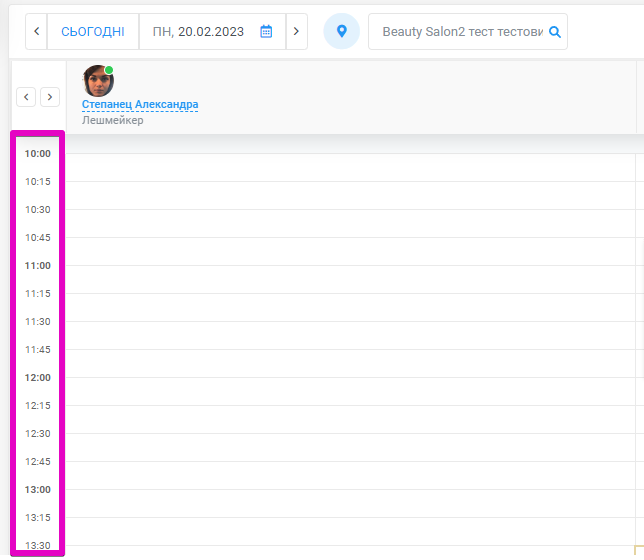
Task: Select the 10:30 time label
Action: pos(38,210)
